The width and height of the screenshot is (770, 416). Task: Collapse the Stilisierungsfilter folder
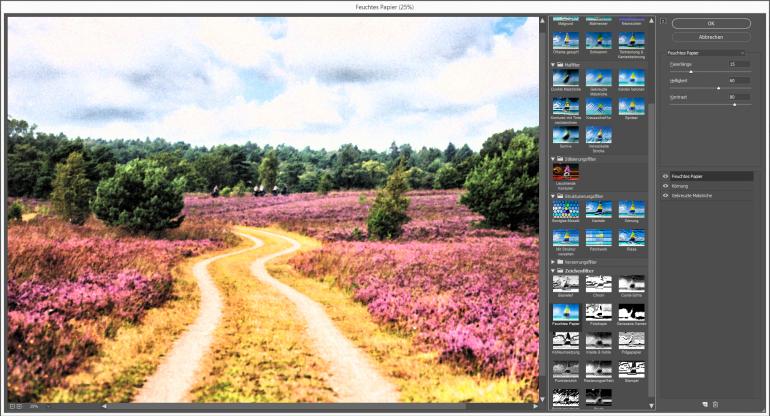pyautogui.click(x=553, y=159)
